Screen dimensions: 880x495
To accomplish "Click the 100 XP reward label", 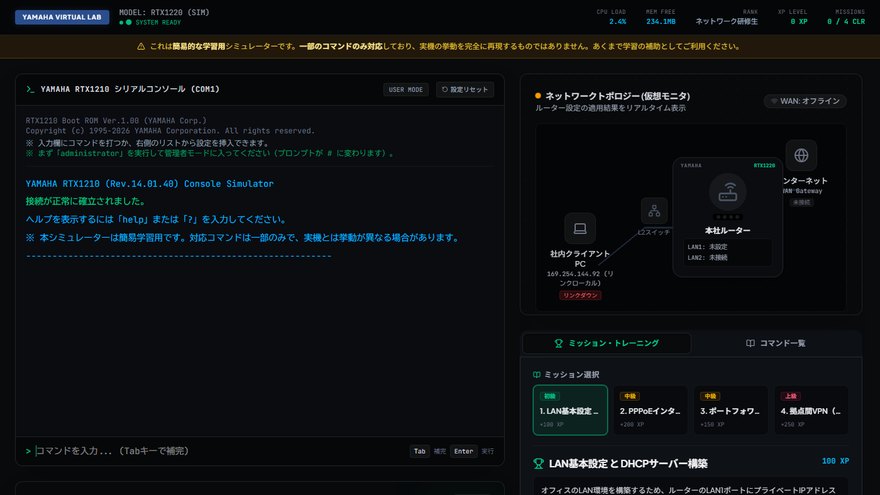I will click(x=835, y=461).
